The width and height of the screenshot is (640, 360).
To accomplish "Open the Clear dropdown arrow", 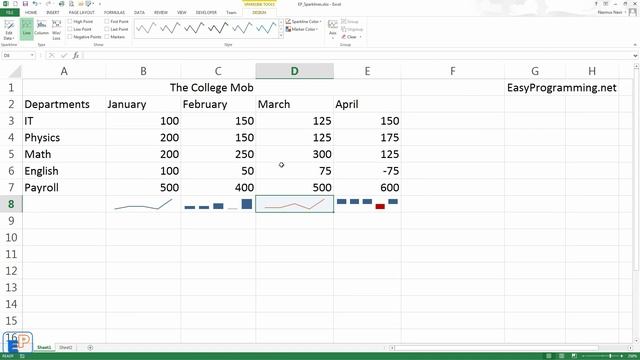I will 360,37.
